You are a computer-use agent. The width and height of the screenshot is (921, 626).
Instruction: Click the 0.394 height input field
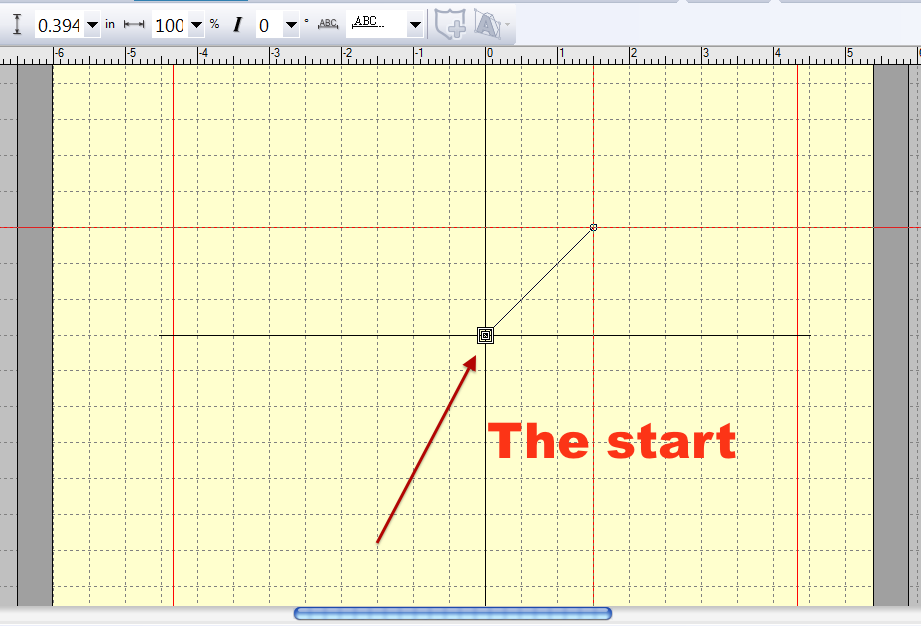[x=59, y=25]
